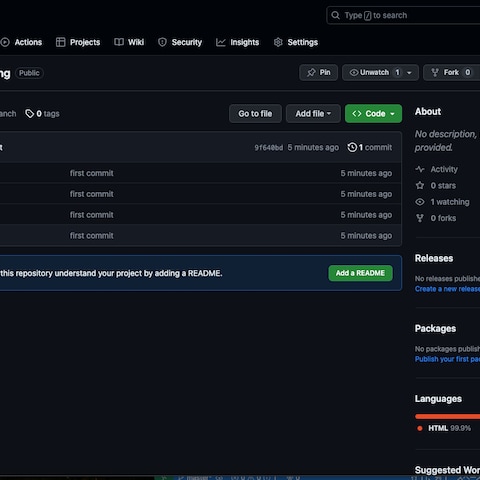Open the Projects tab
This screenshot has height=480, width=480.
pyautogui.click(x=78, y=42)
